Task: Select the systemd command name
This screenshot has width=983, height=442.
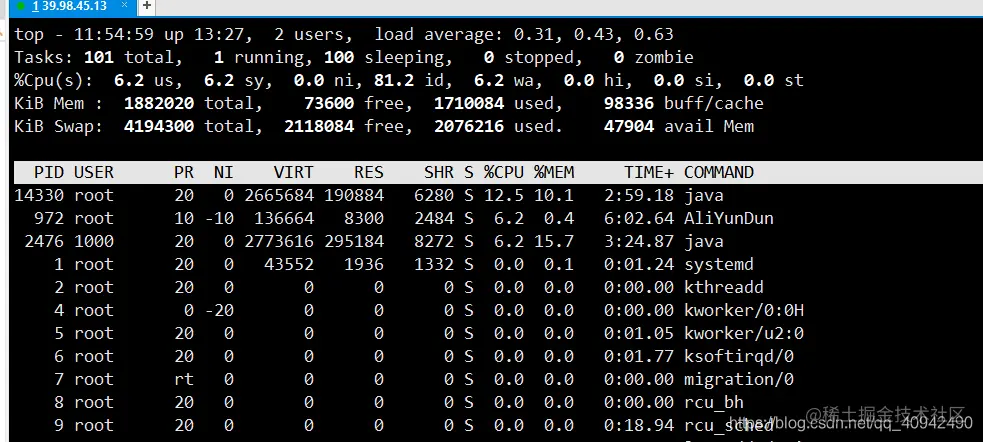Action: (x=718, y=265)
